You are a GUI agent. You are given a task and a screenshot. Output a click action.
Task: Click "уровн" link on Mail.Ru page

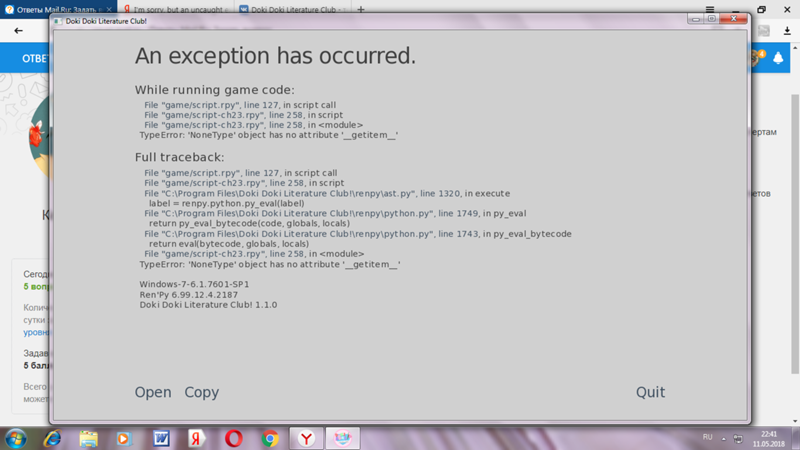coord(36,332)
